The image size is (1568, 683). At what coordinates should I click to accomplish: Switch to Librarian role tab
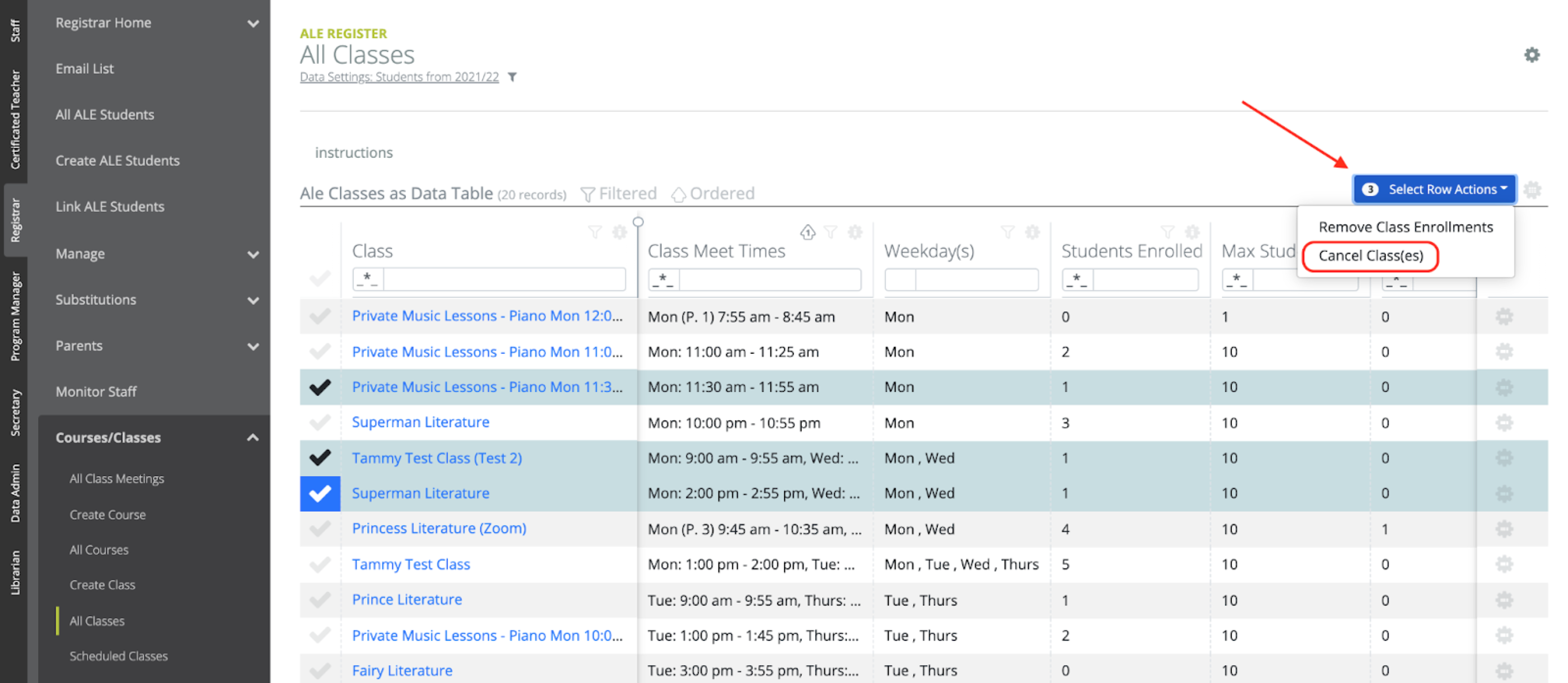15,572
